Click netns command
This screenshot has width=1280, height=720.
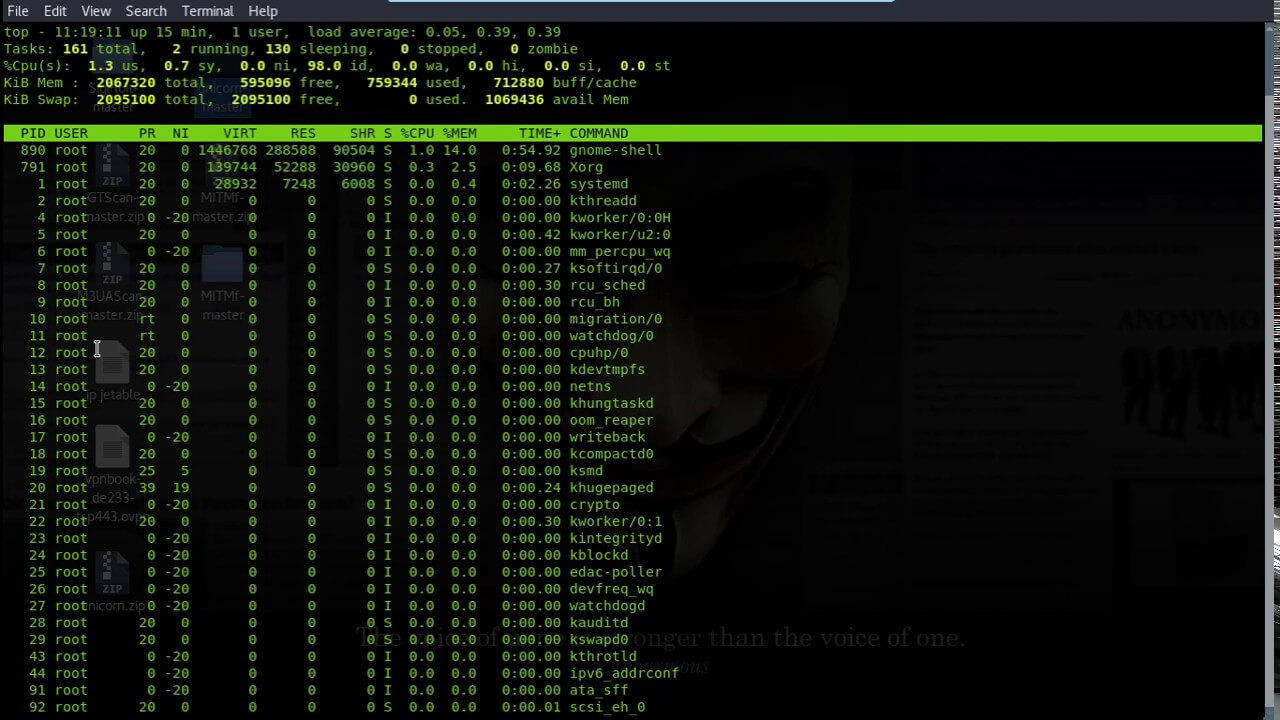[590, 386]
